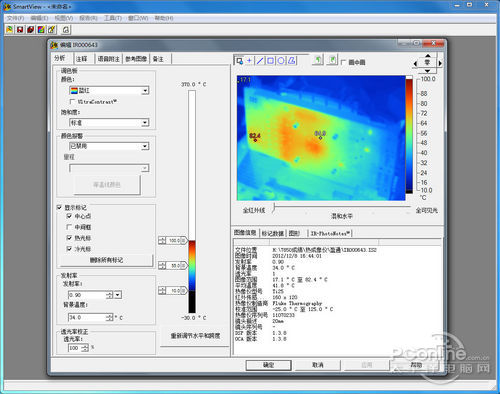Select the polygon marker tool
The height and width of the screenshot is (394, 500).
click(x=292, y=61)
